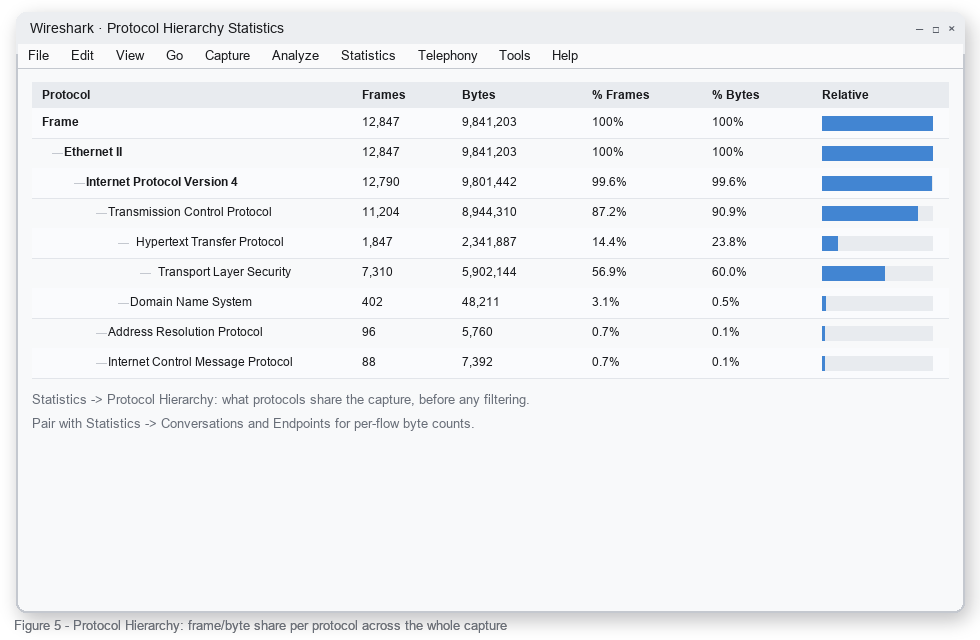Select the Address Resolution Protocol row

[x=490, y=333]
